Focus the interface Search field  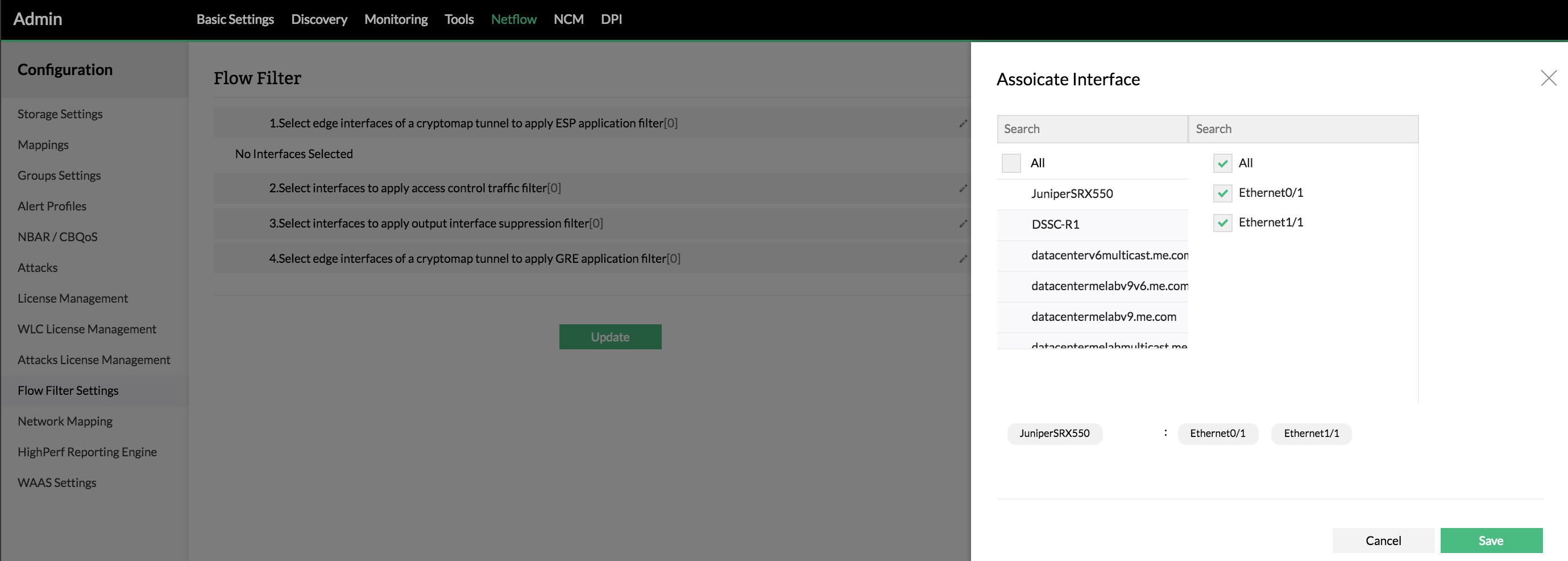pos(1302,129)
